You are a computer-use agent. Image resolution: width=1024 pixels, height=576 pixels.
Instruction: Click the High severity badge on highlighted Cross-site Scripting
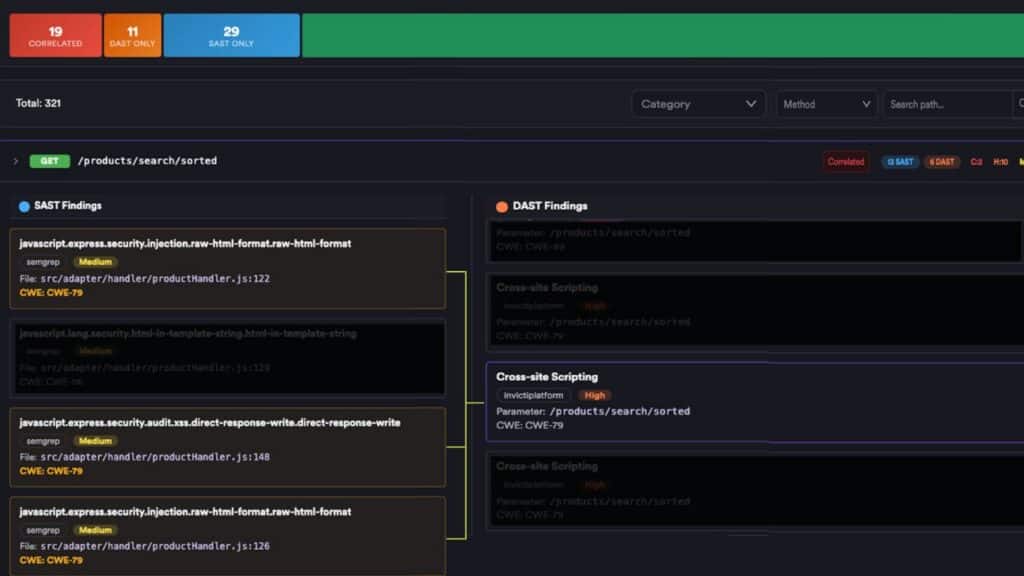click(x=595, y=395)
